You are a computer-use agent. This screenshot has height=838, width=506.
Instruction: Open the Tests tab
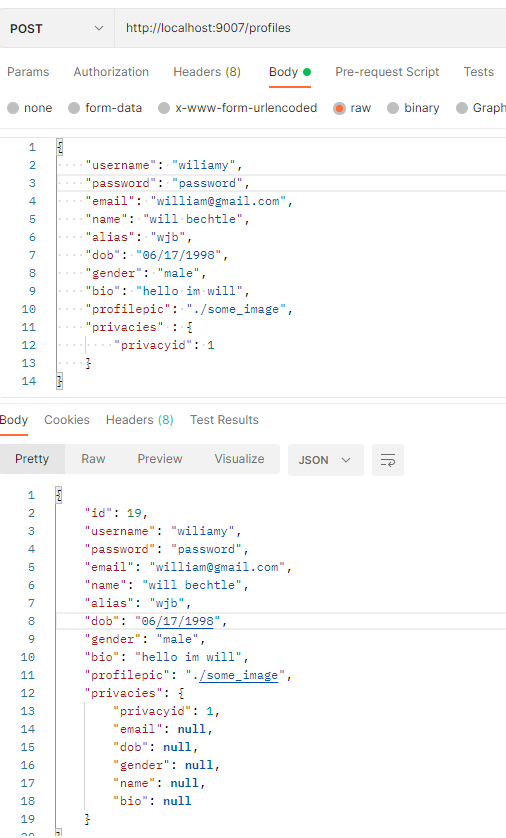[478, 72]
